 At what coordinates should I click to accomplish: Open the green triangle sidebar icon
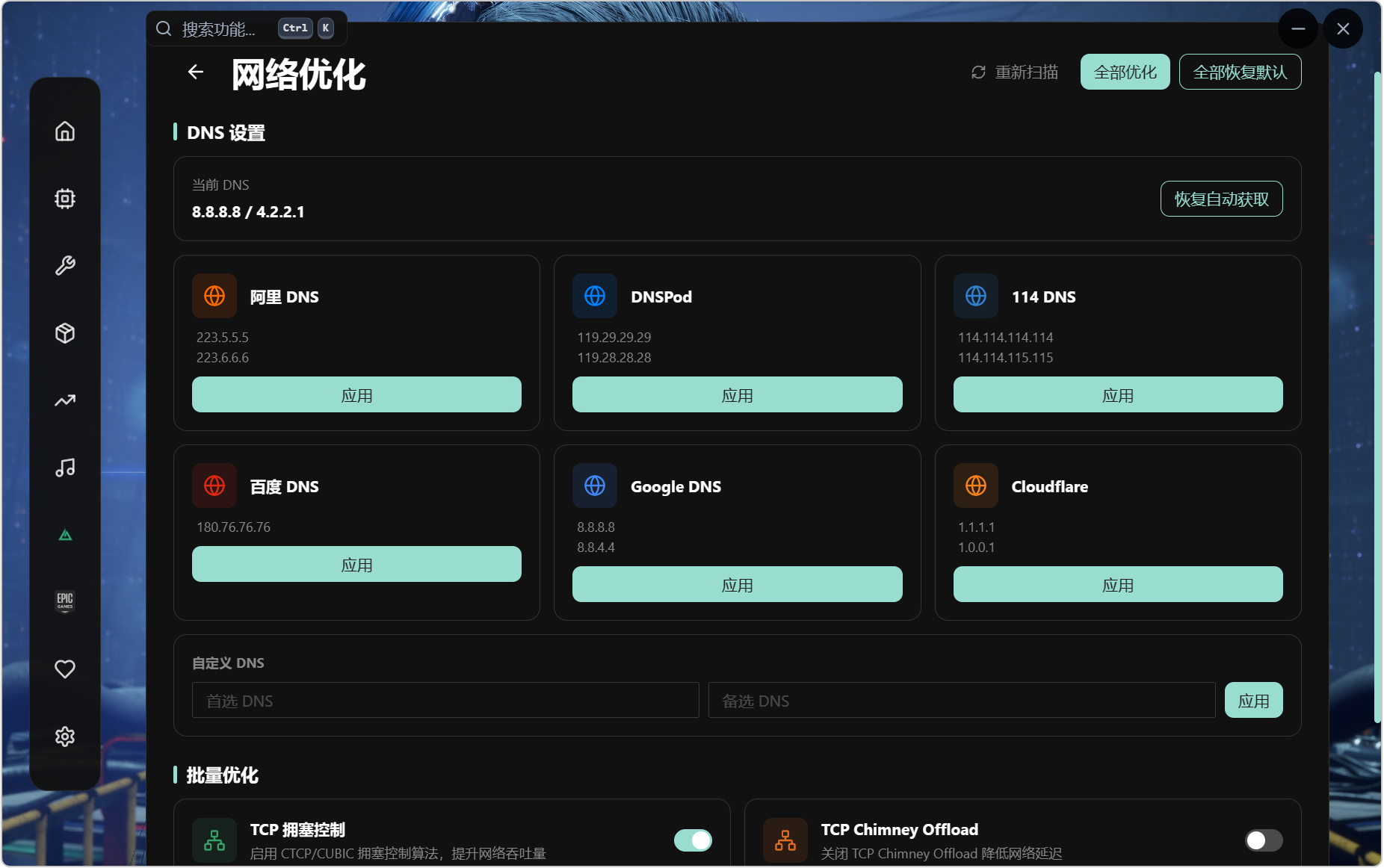(x=65, y=535)
